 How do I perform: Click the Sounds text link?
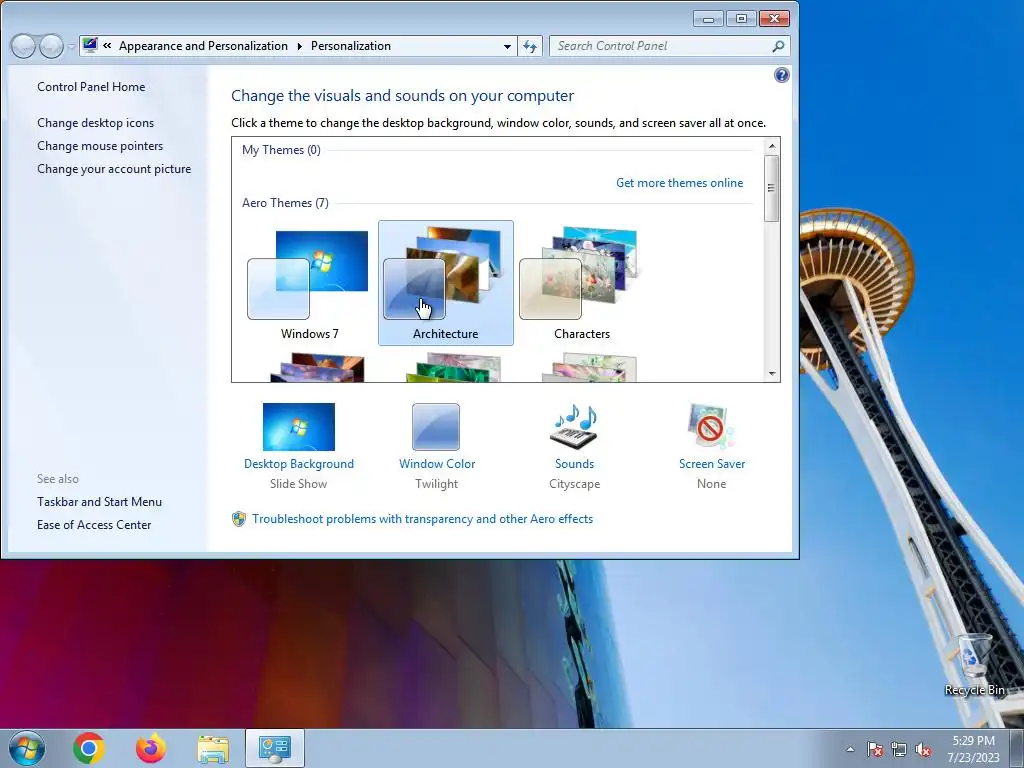pyautogui.click(x=575, y=464)
